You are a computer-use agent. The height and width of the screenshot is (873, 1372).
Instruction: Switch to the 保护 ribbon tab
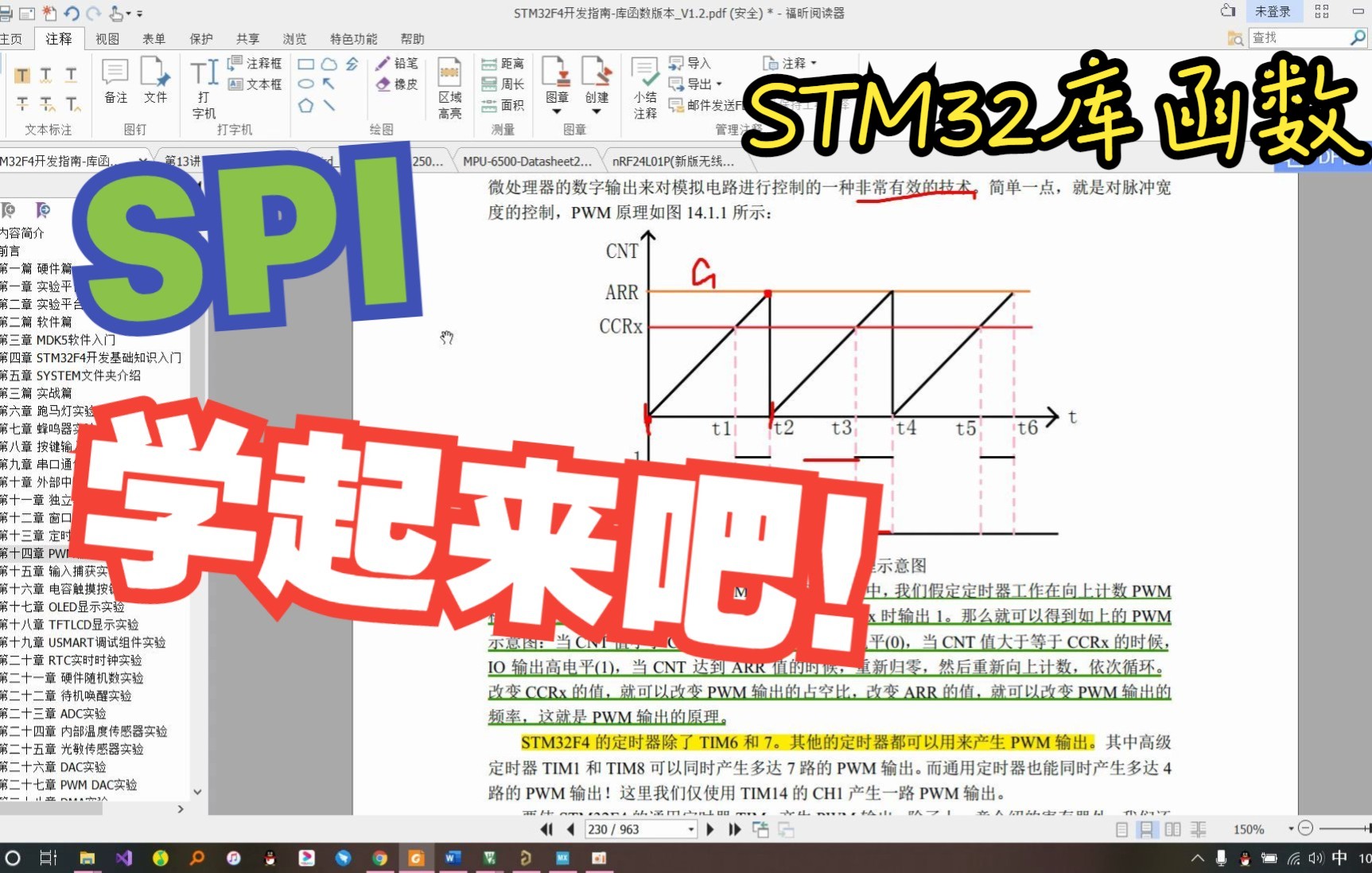[x=201, y=39]
